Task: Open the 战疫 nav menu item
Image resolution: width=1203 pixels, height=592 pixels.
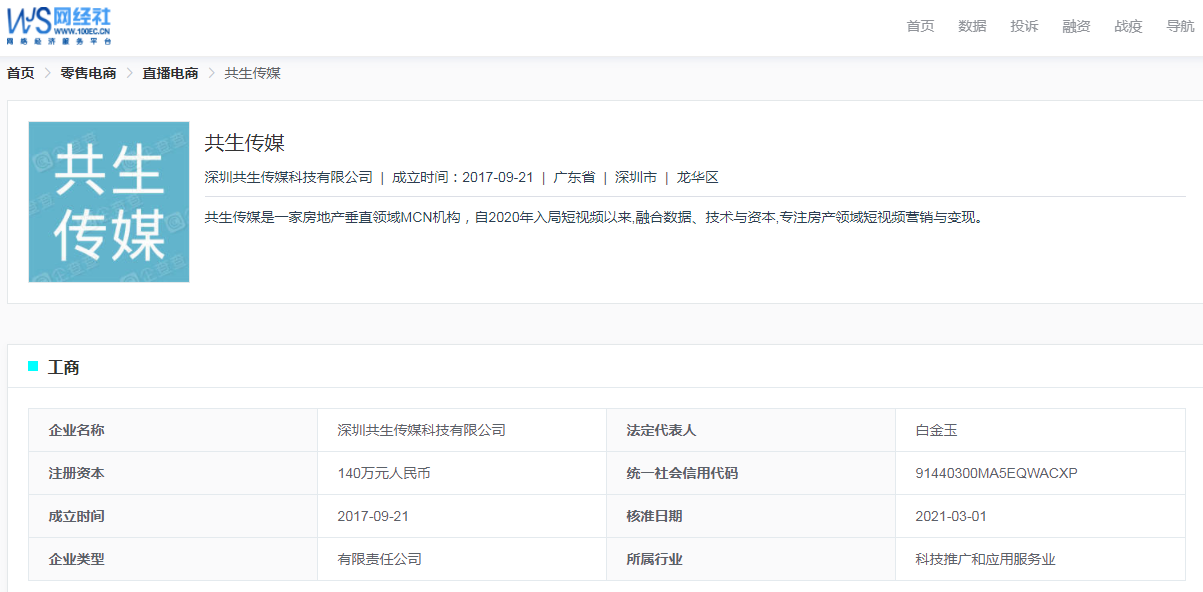Action: pos(1128,26)
